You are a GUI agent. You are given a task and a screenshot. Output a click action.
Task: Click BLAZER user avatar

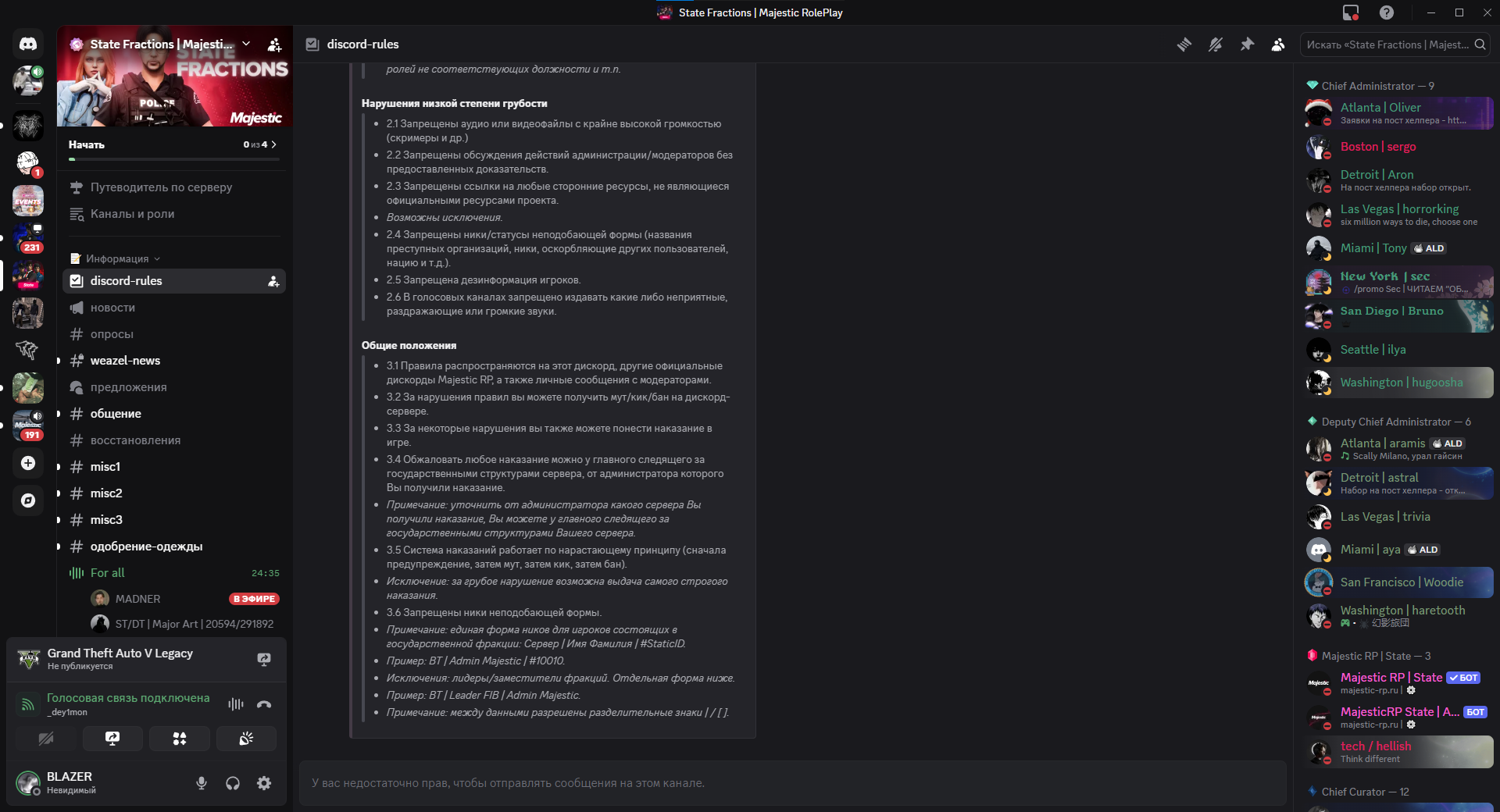click(28, 782)
